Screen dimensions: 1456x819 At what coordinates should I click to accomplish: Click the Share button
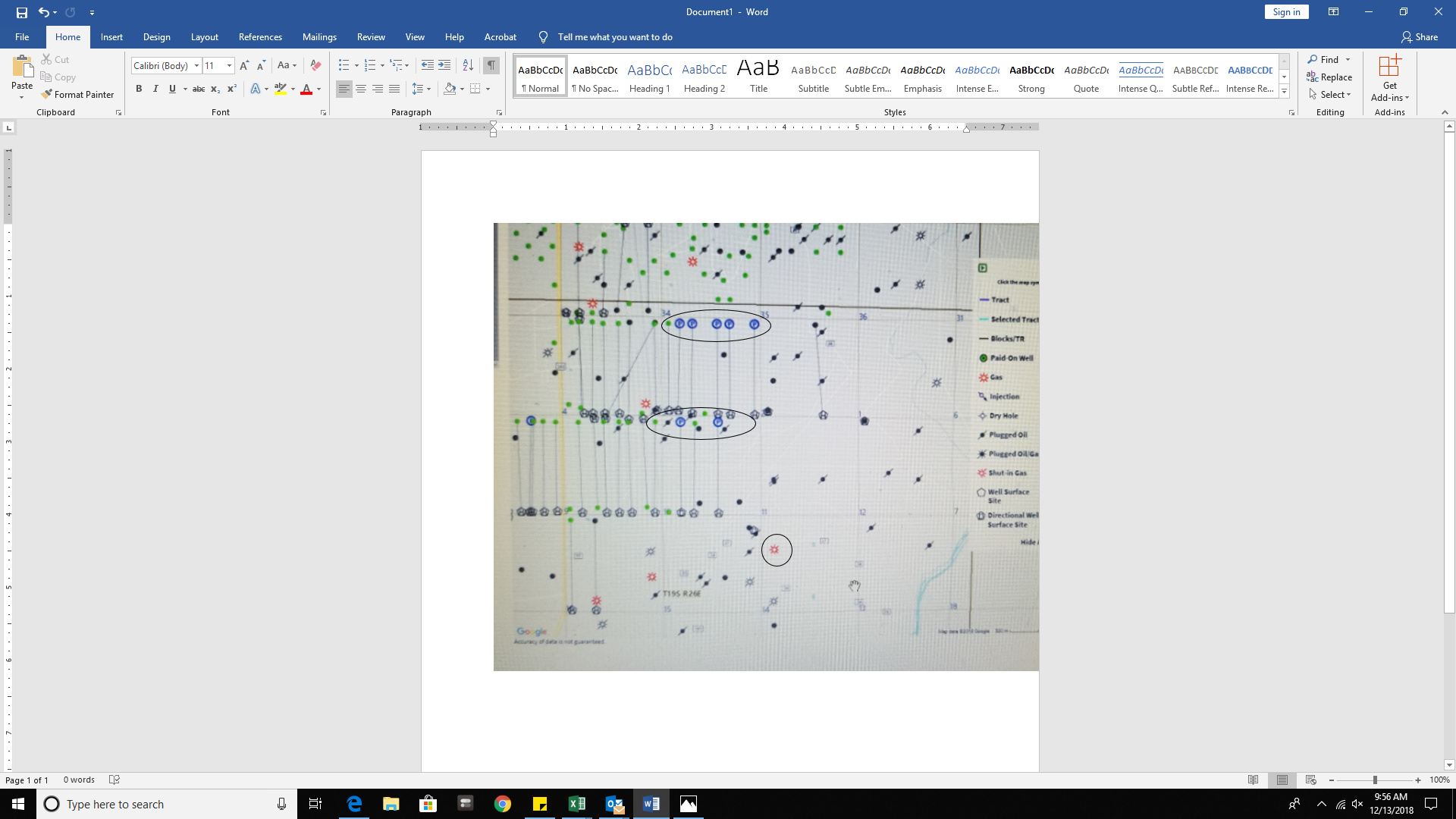click(x=1419, y=37)
